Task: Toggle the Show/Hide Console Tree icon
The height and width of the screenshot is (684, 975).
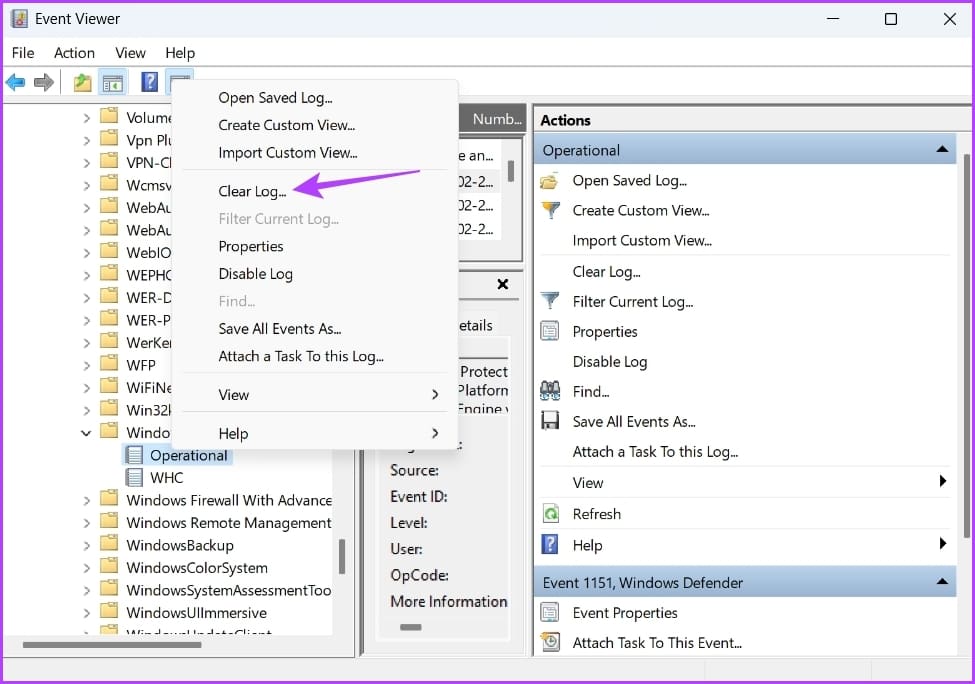Action: pyautogui.click(x=113, y=83)
